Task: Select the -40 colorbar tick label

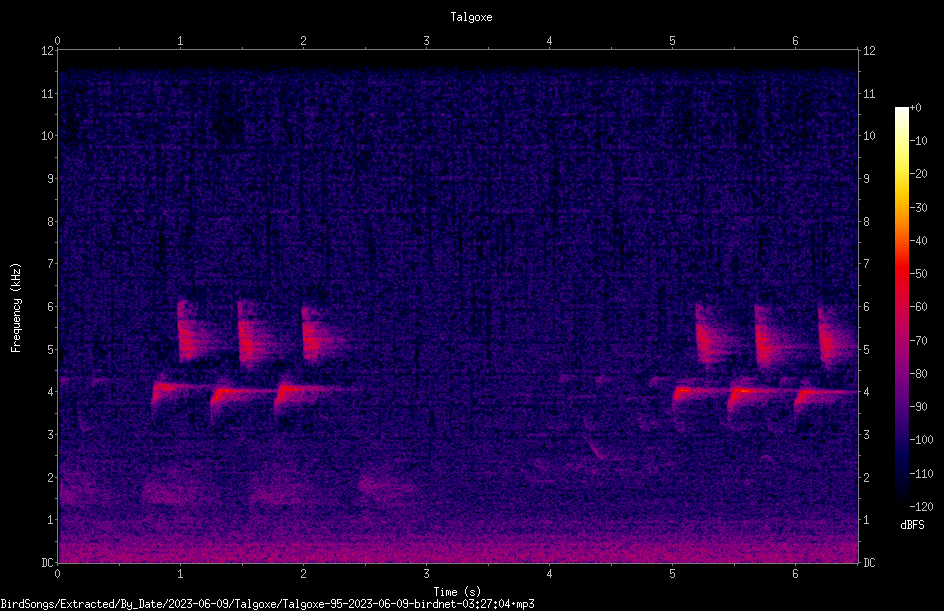Action: pyautogui.click(x=919, y=241)
